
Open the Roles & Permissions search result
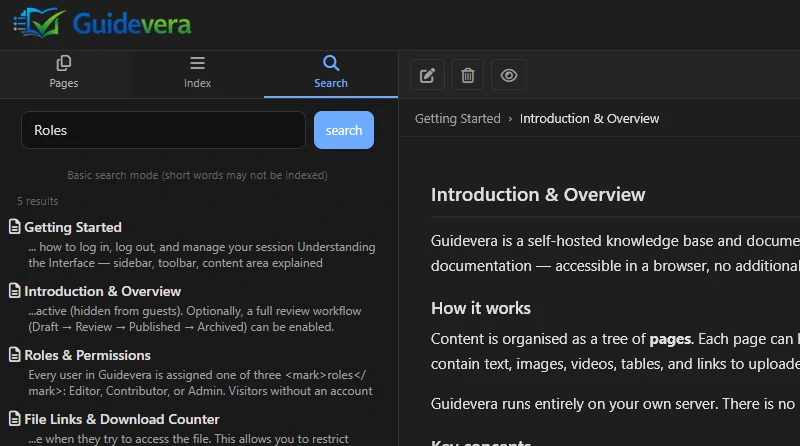point(87,355)
